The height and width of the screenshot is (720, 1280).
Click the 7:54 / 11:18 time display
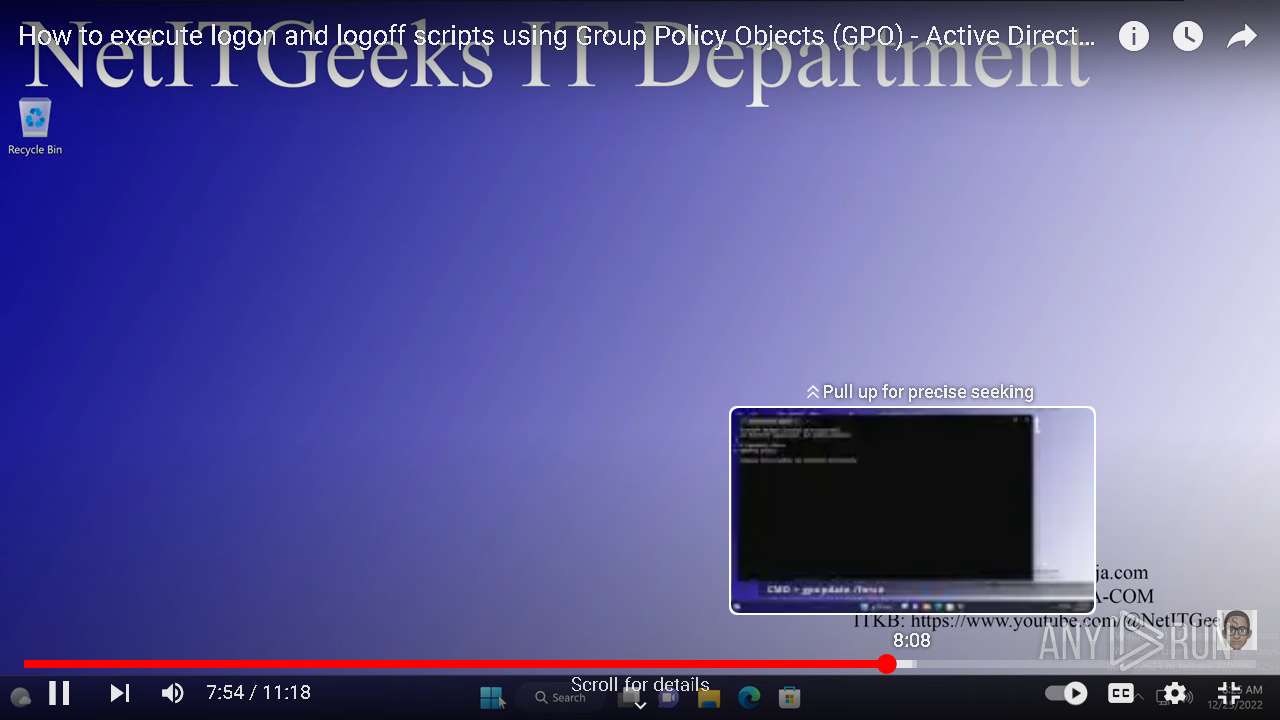pyautogui.click(x=258, y=692)
